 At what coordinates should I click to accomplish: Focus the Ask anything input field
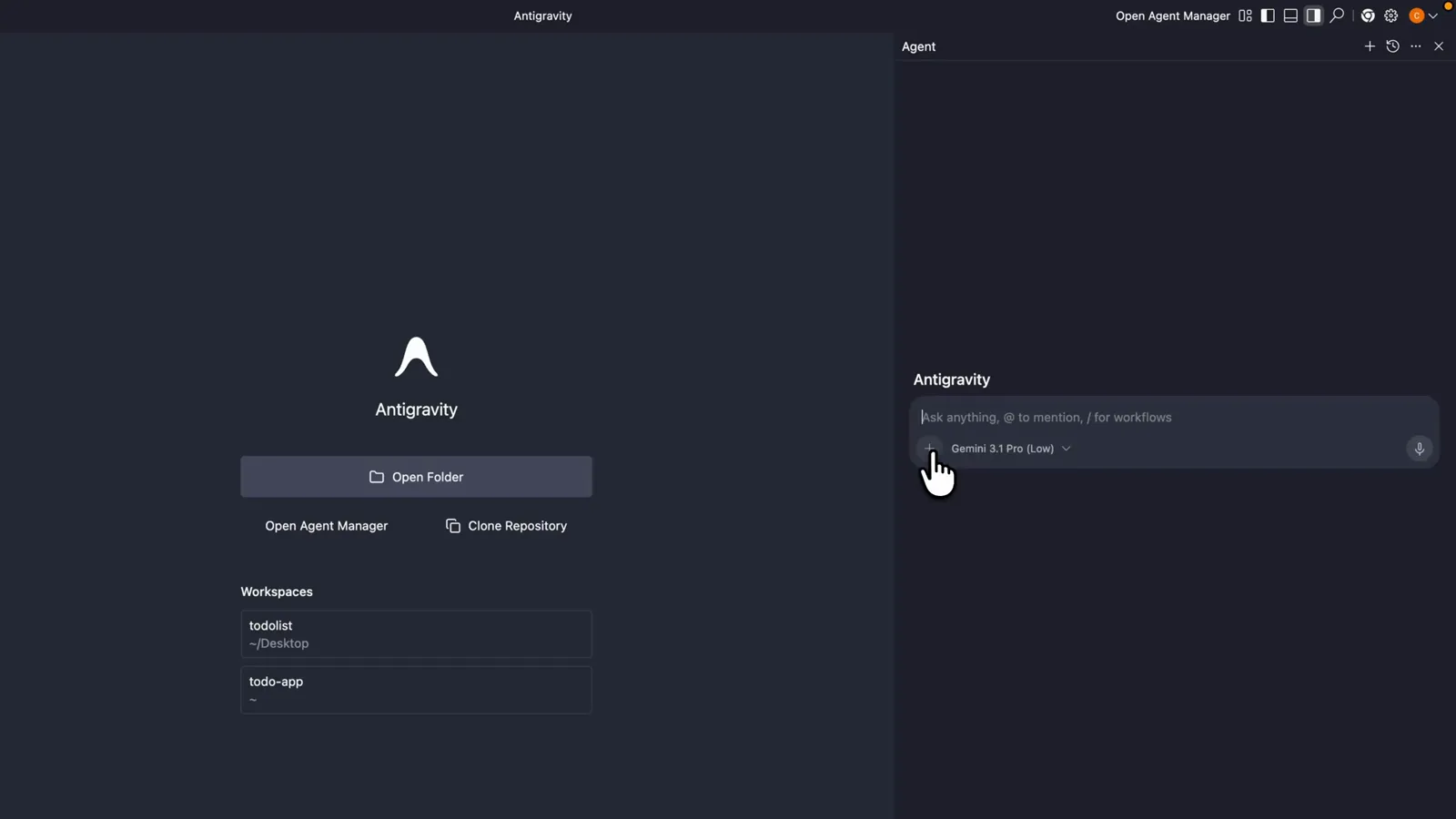[1174, 417]
